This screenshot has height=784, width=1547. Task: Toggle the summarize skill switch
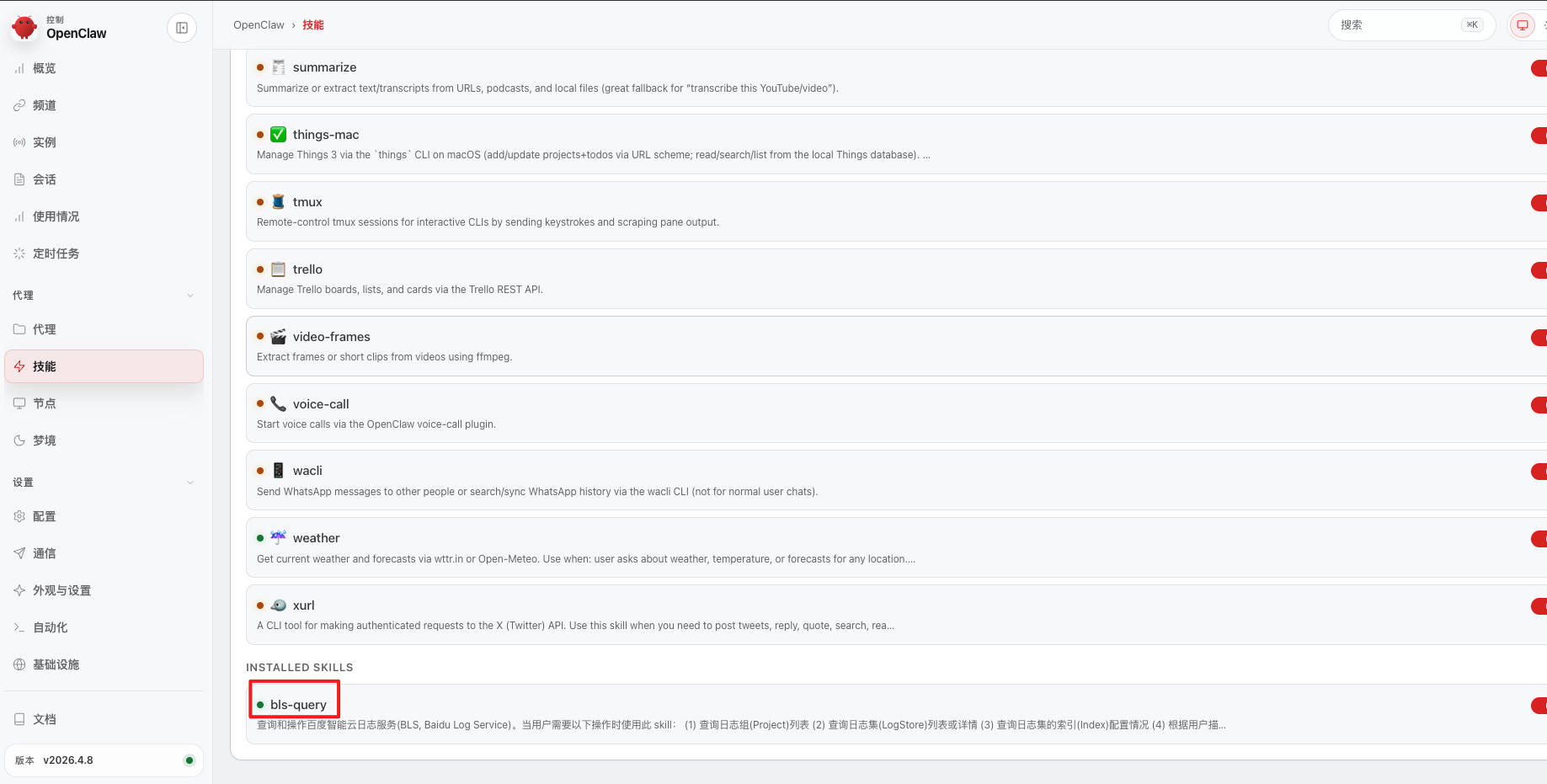click(x=1538, y=68)
